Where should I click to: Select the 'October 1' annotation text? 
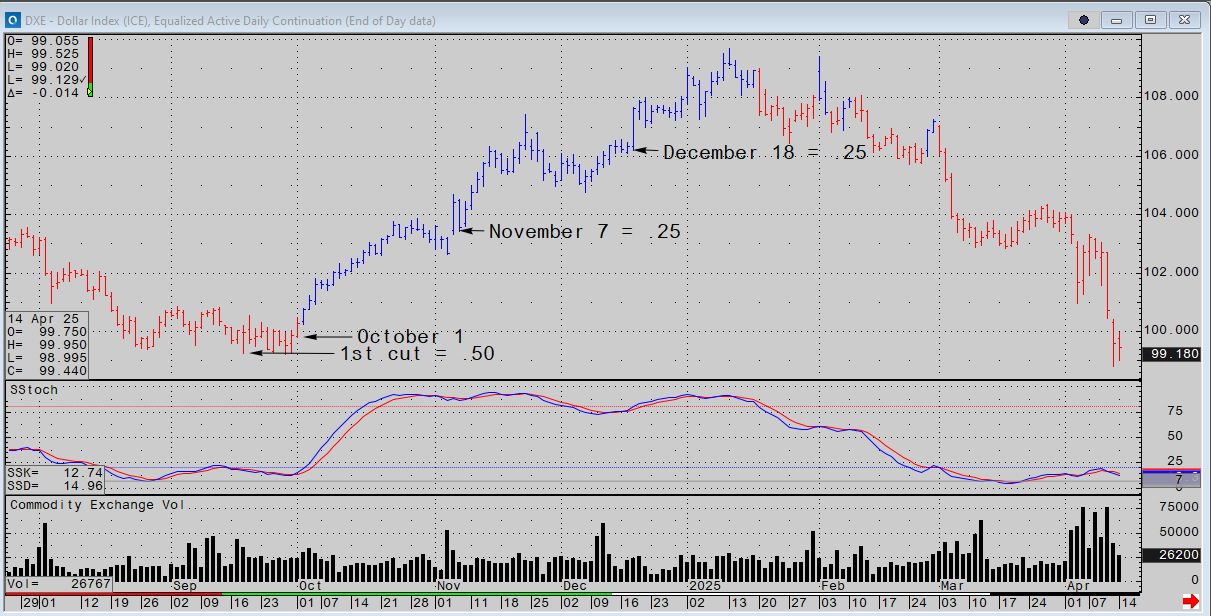[410, 336]
